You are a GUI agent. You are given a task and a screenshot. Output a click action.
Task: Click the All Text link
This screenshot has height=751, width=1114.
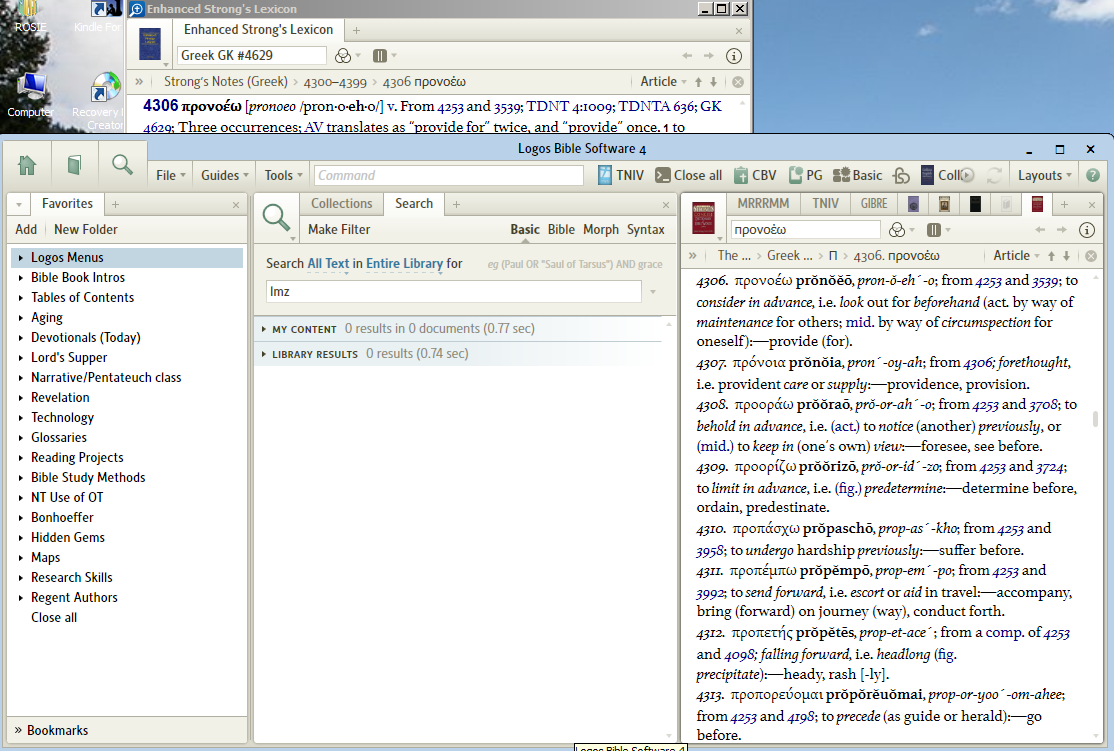pos(328,263)
